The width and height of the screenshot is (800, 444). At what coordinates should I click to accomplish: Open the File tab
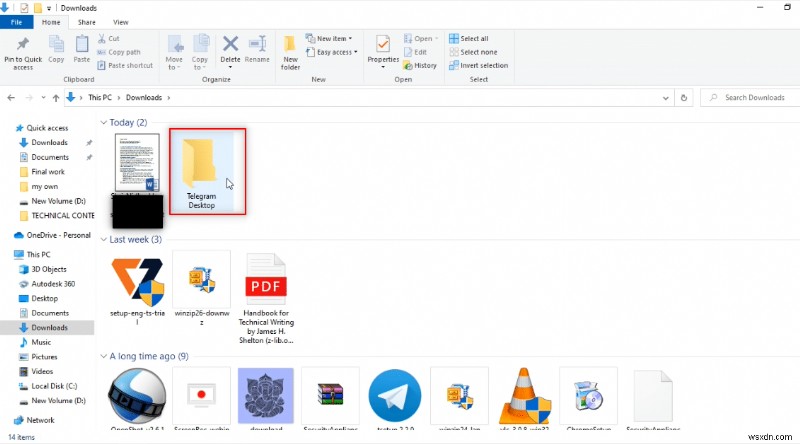pyautogui.click(x=16, y=22)
